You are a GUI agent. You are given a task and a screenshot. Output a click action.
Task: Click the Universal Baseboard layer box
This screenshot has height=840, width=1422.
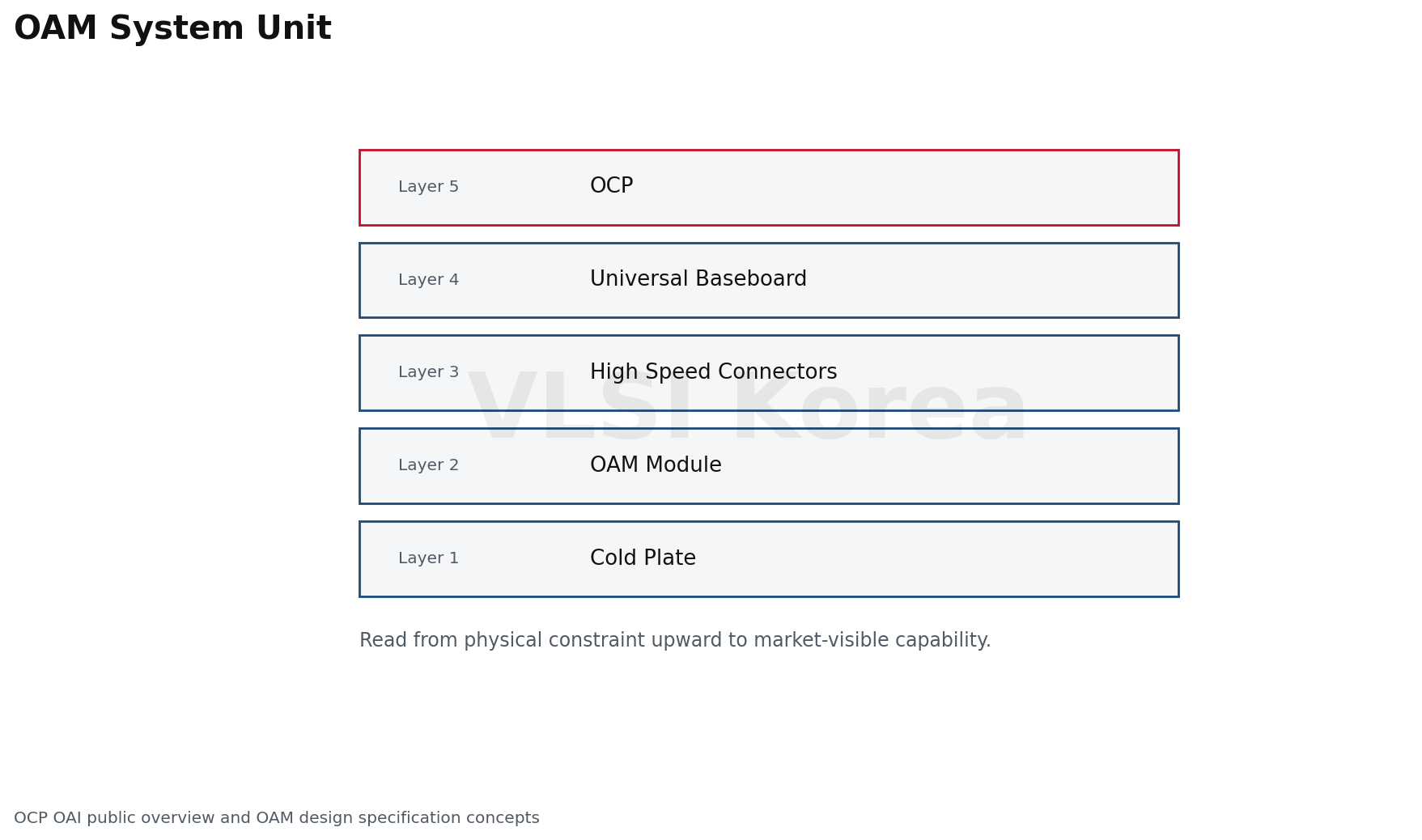tap(769, 280)
